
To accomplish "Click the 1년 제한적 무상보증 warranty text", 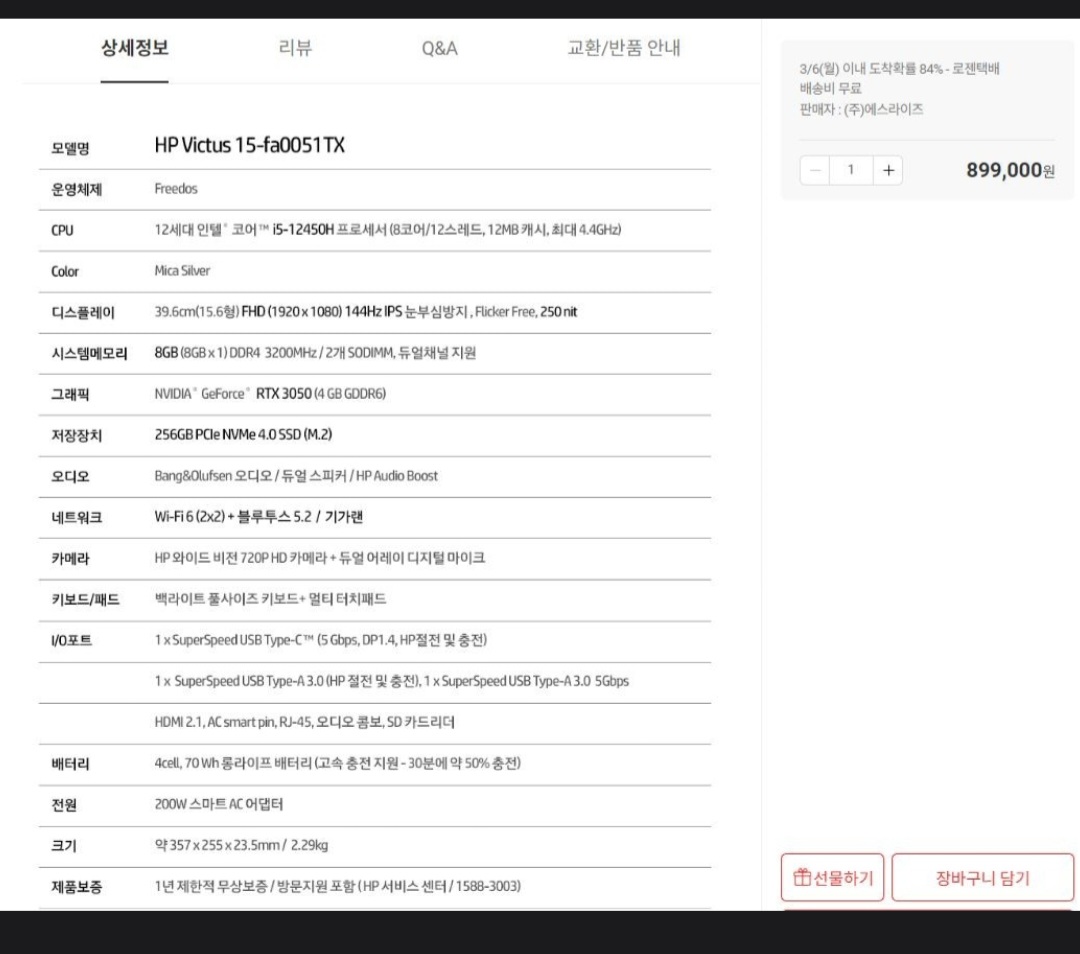I will click(x=338, y=886).
